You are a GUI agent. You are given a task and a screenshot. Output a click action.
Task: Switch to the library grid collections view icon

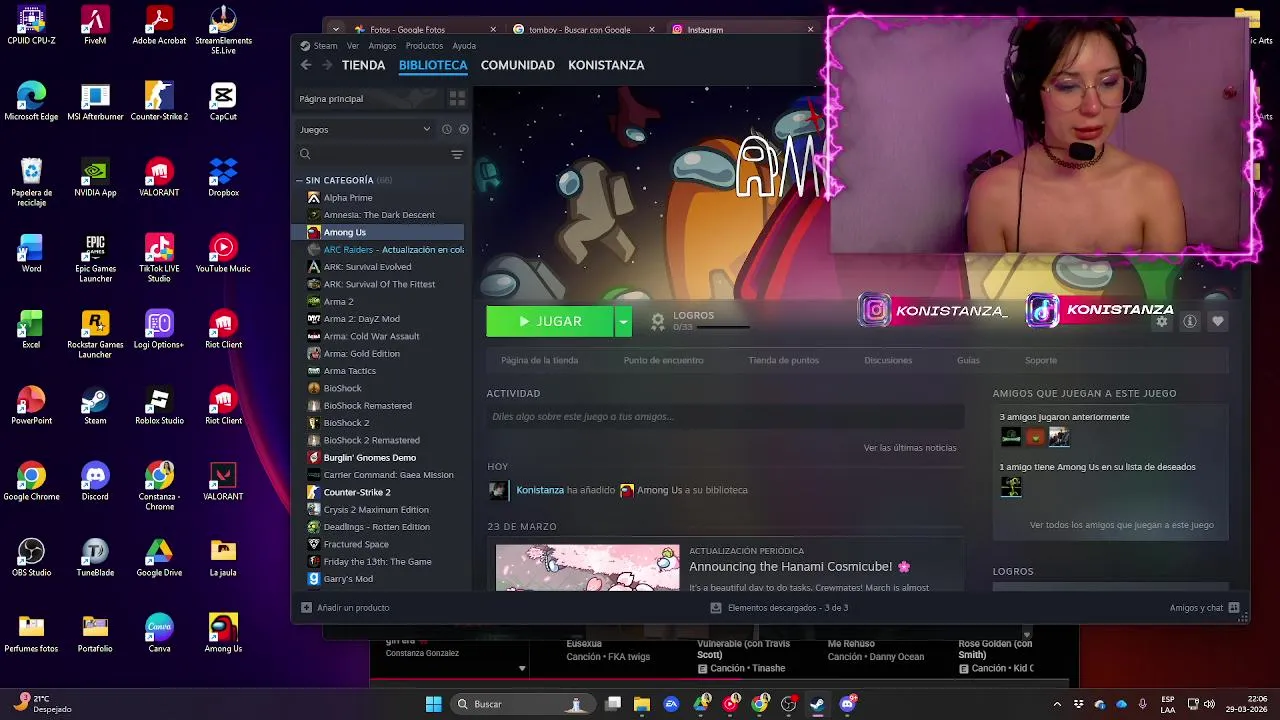[457, 98]
